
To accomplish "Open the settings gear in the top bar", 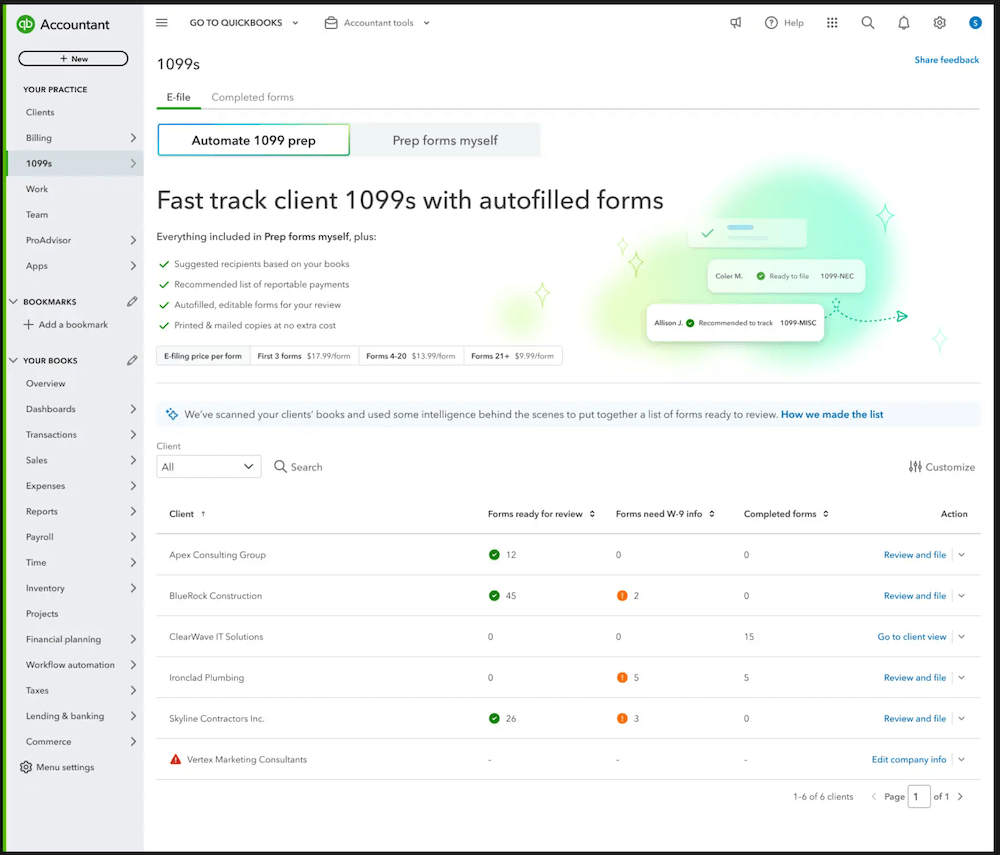I will pyautogui.click(x=939, y=22).
